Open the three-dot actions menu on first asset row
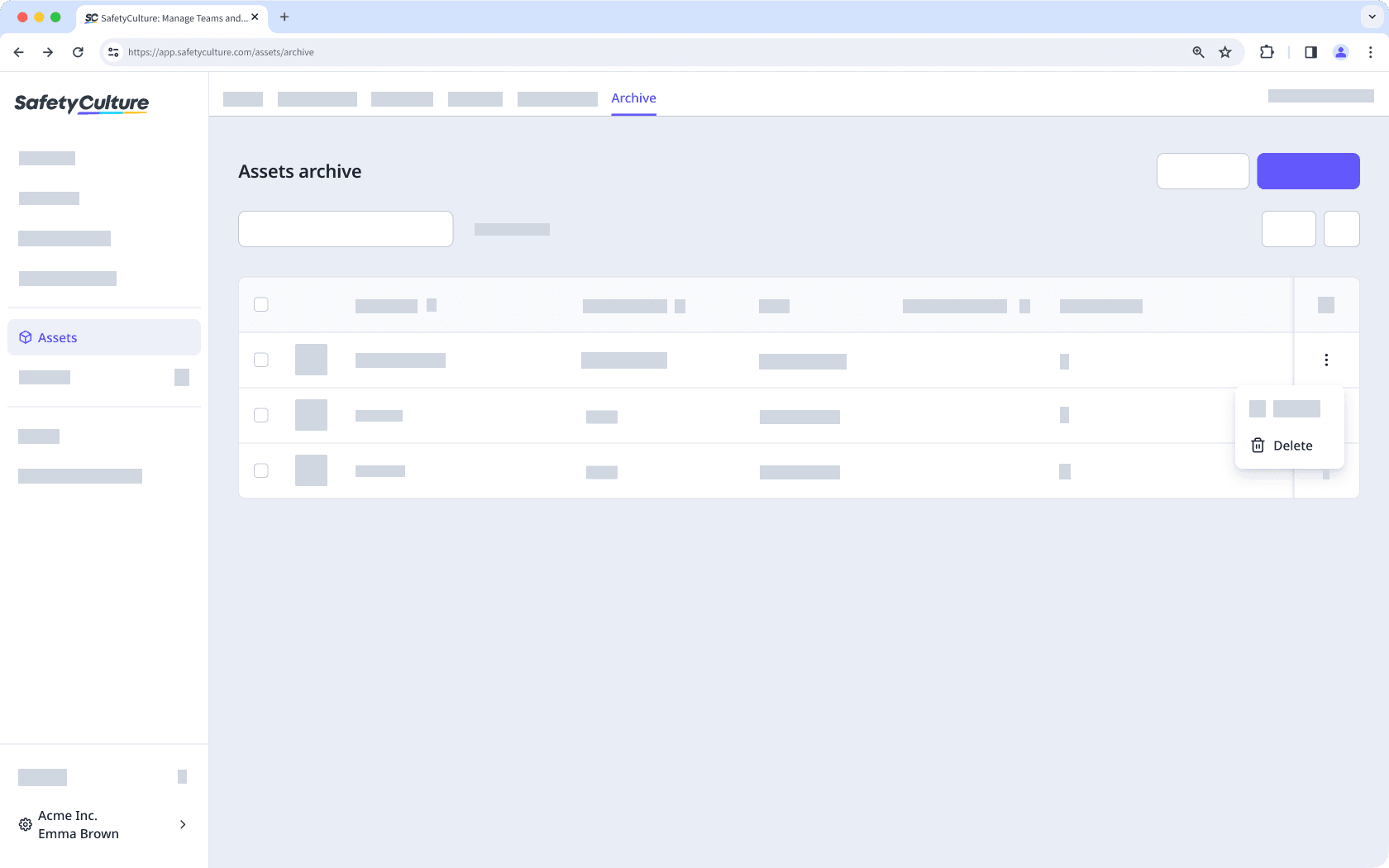 (1326, 360)
